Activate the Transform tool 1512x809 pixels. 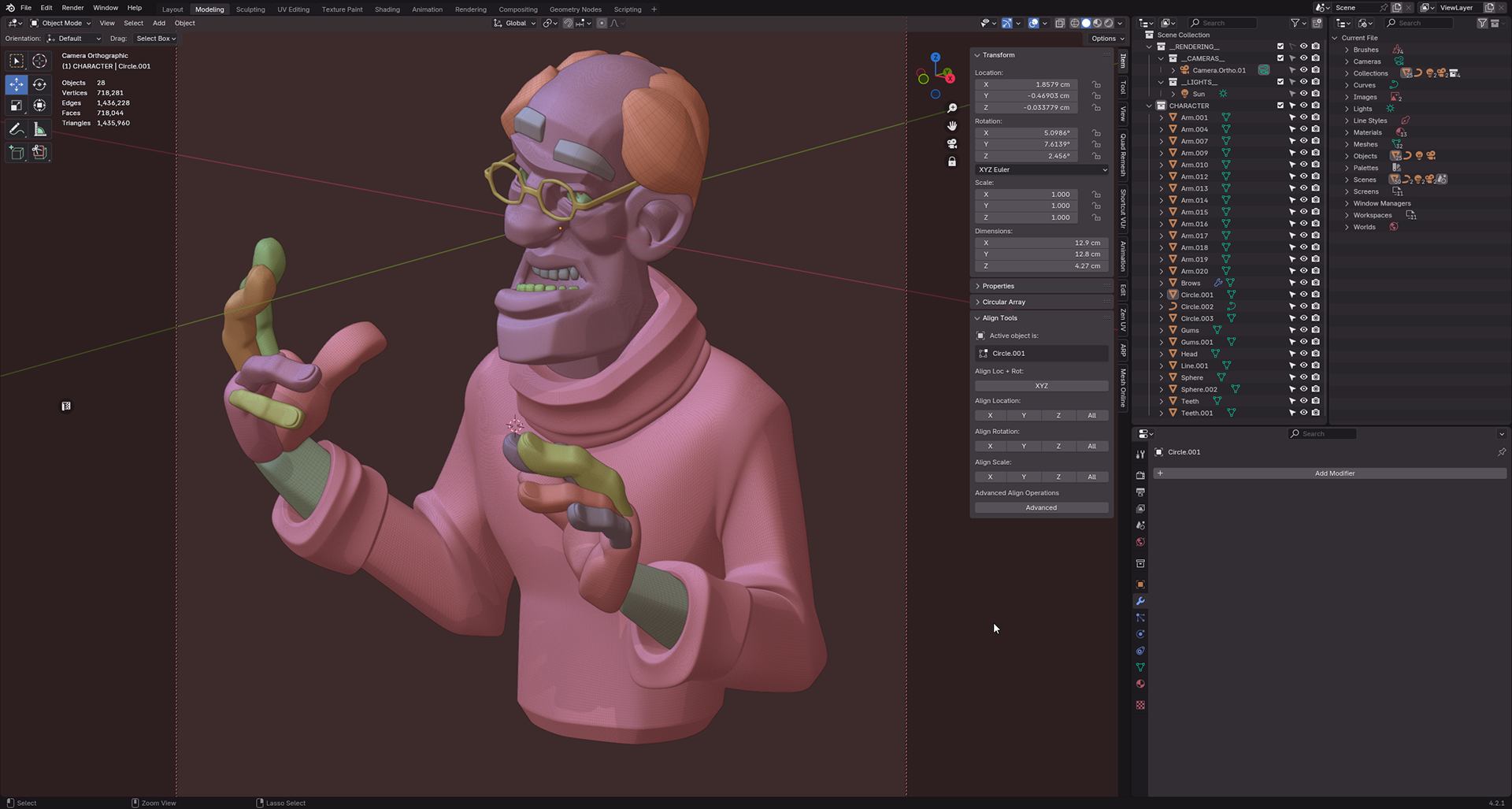(x=39, y=105)
